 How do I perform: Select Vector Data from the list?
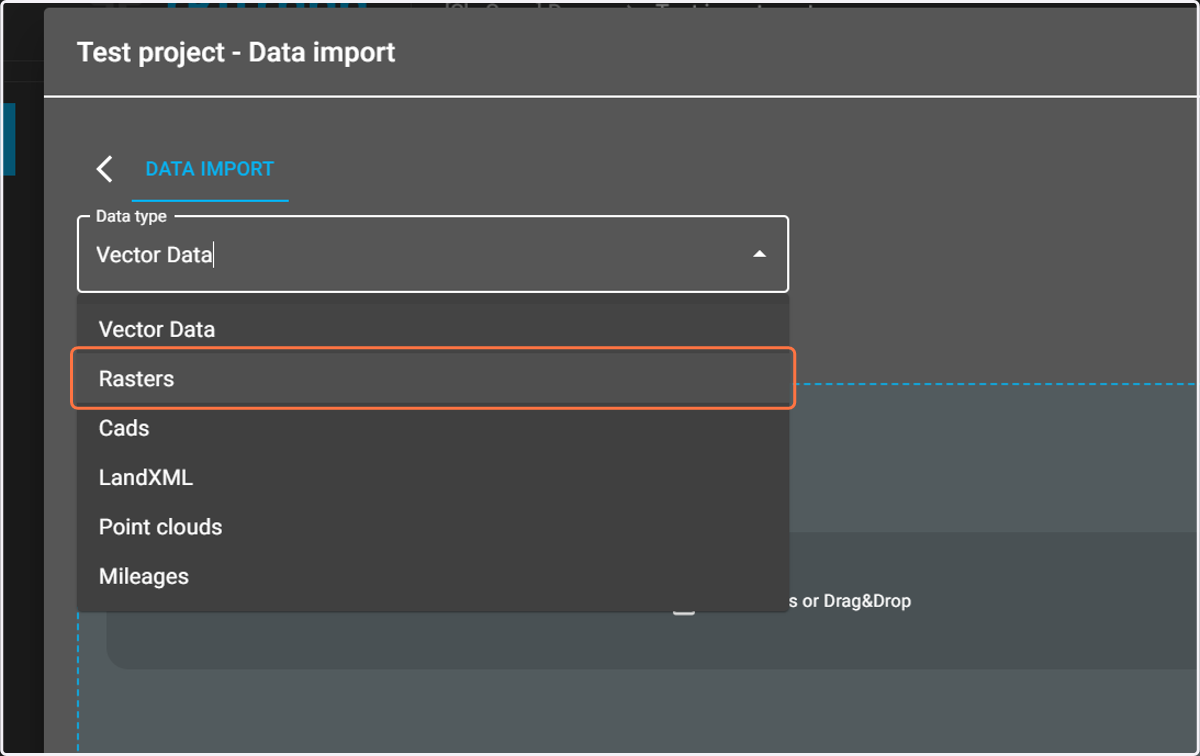433,329
